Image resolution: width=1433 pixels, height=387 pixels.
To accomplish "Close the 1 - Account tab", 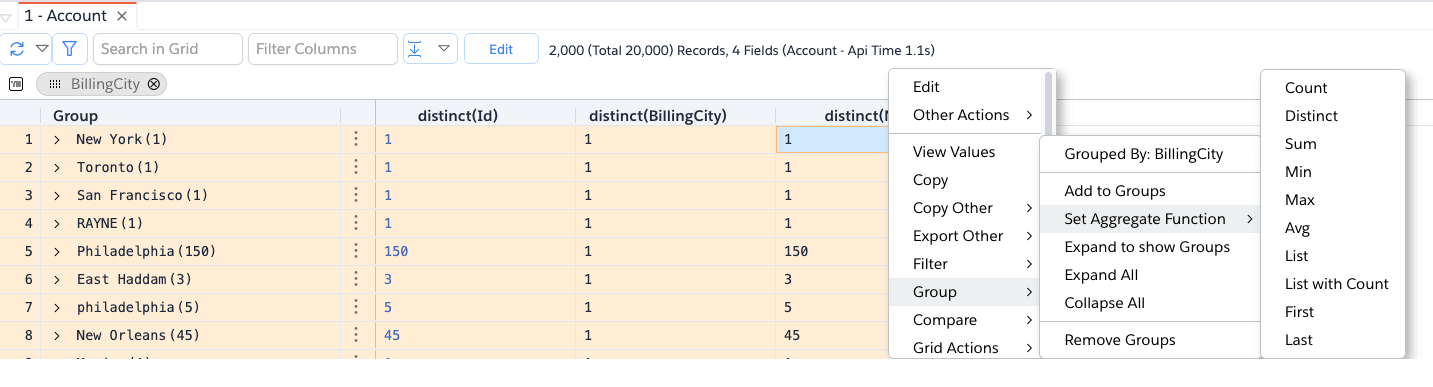I will coord(122,16).
